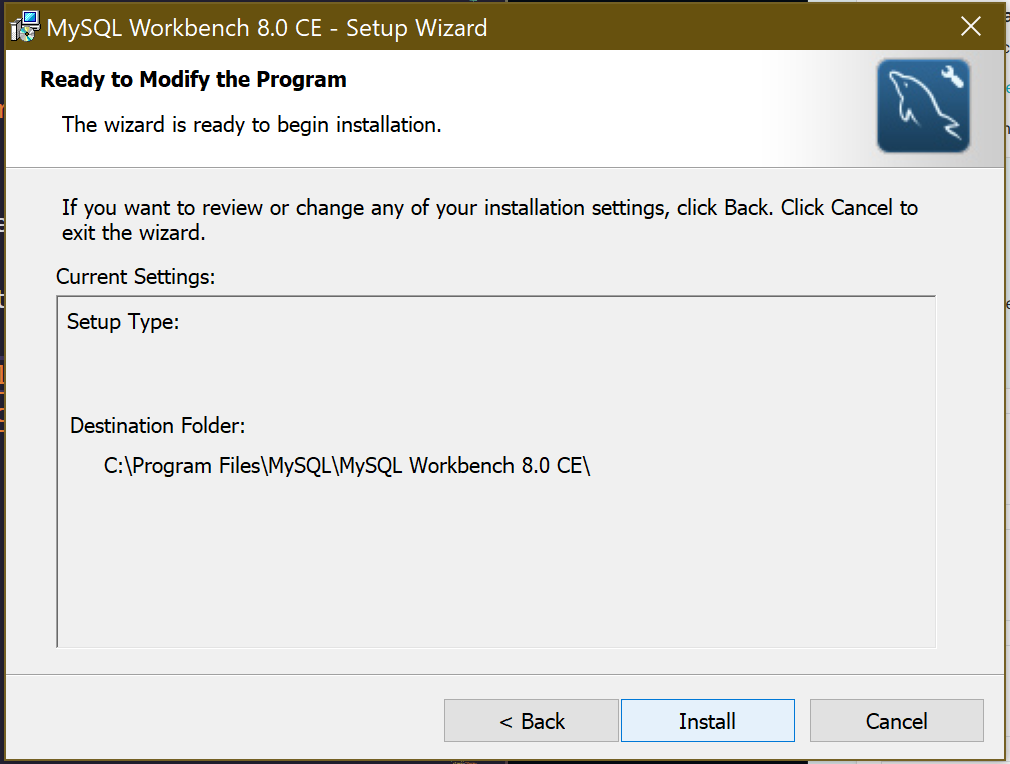Click the exit the wizard text line

coord(133,233)
